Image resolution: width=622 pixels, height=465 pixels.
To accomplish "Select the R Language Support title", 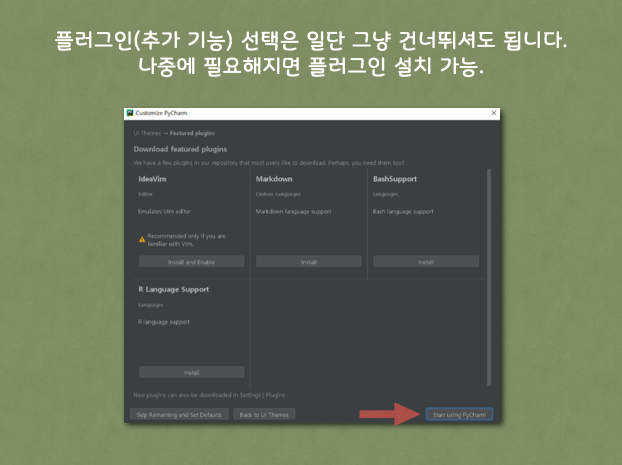I will point(173,289).
